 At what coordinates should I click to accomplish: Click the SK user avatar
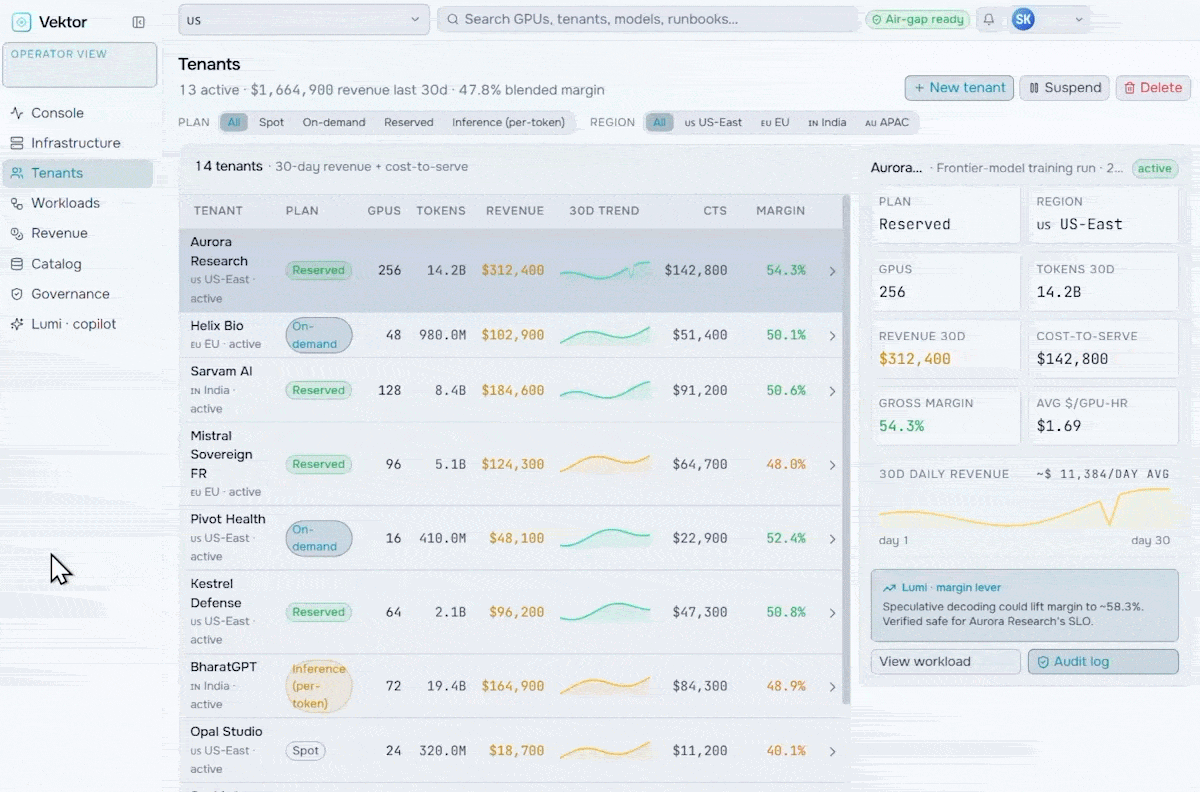point(1023,19)
